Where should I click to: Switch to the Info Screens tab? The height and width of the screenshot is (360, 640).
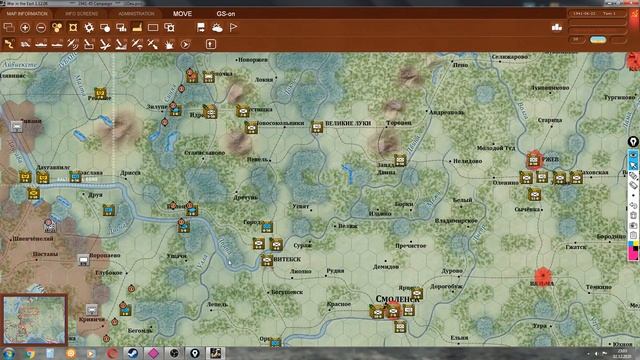81,13
